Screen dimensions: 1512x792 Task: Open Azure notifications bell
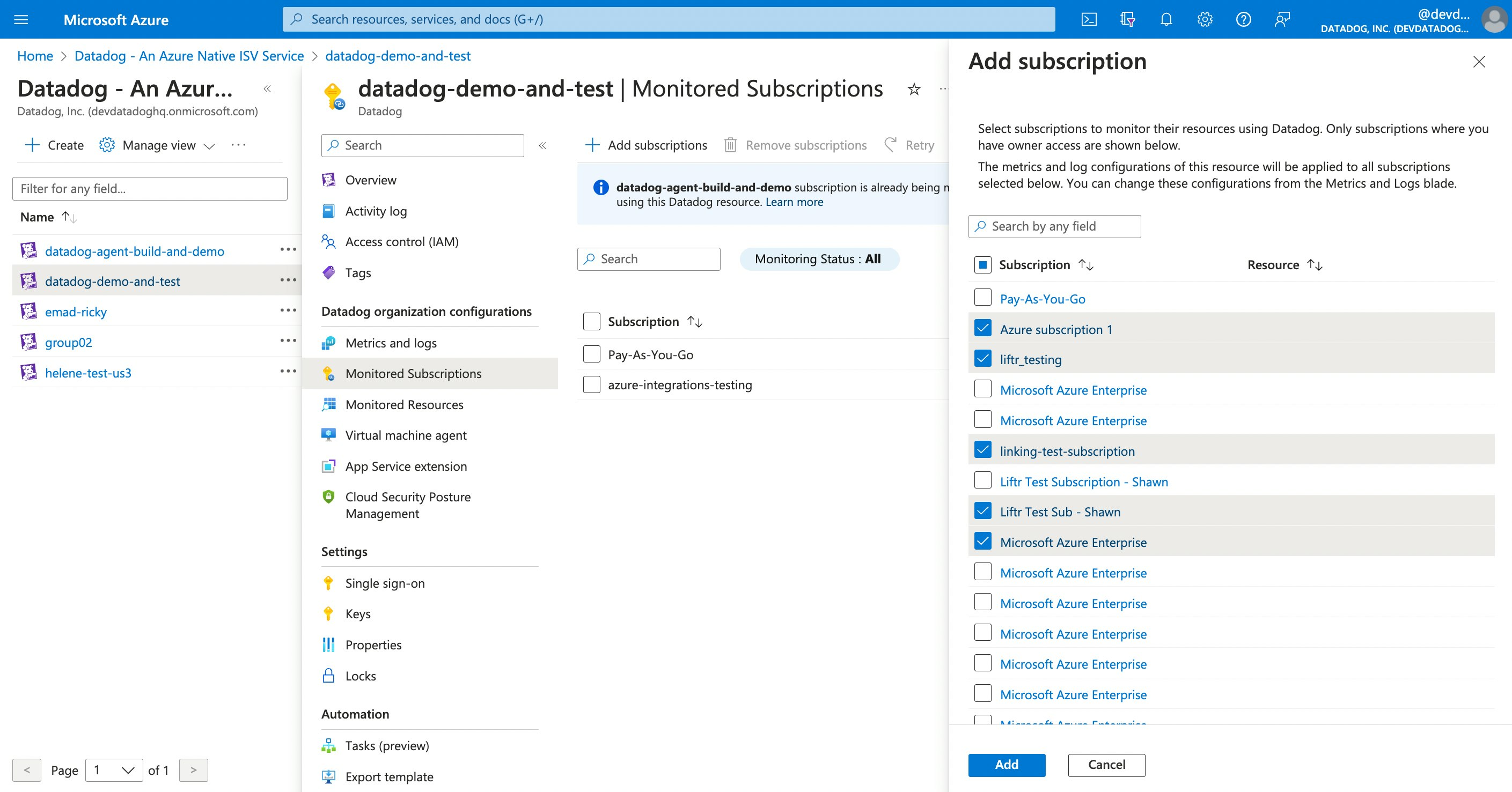point(1166,19)
